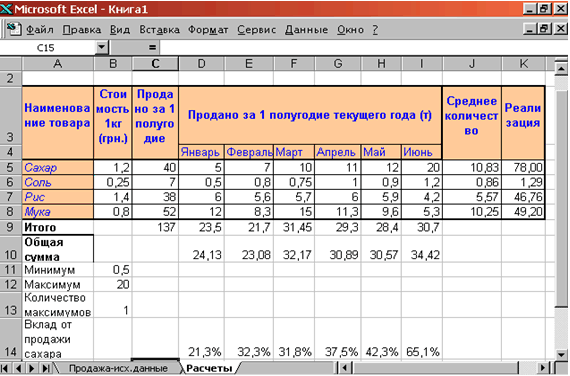The height and width of the screenshot is (376, 570).
Task: Expand the Name Box dropdown arrow
Action: (102, 47)
